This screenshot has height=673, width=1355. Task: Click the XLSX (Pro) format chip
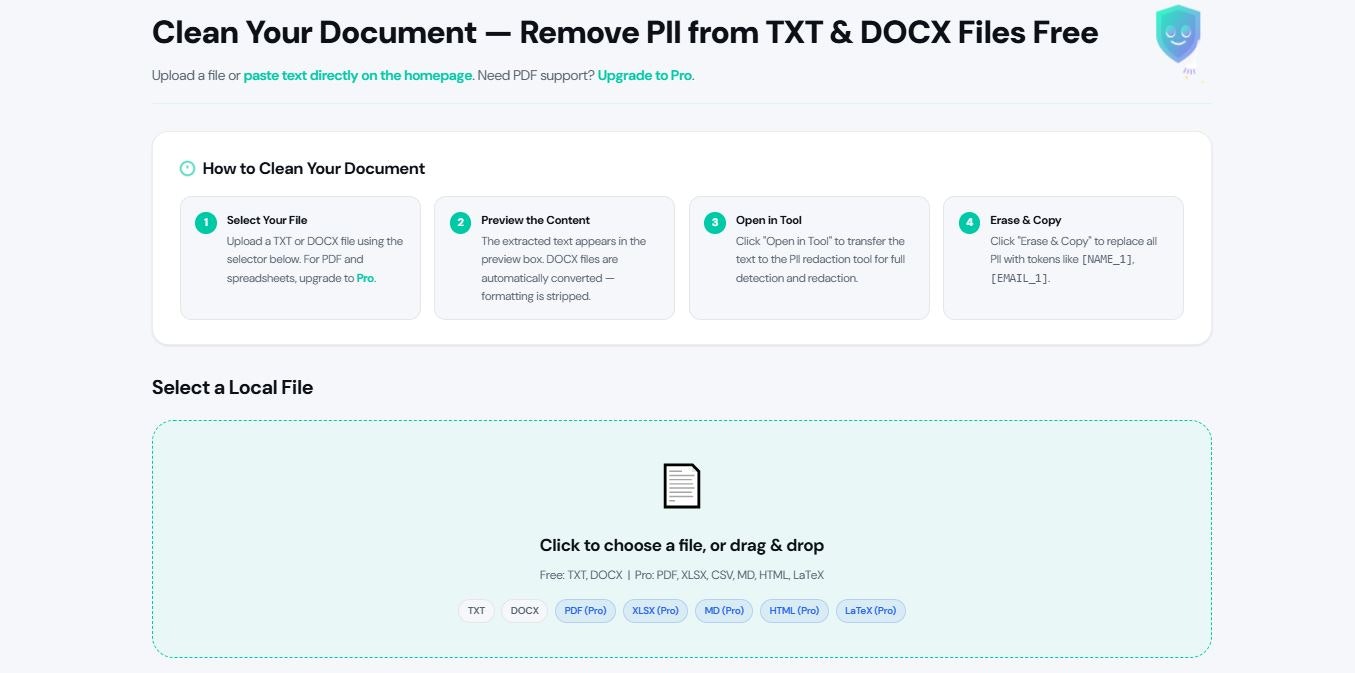655,611
